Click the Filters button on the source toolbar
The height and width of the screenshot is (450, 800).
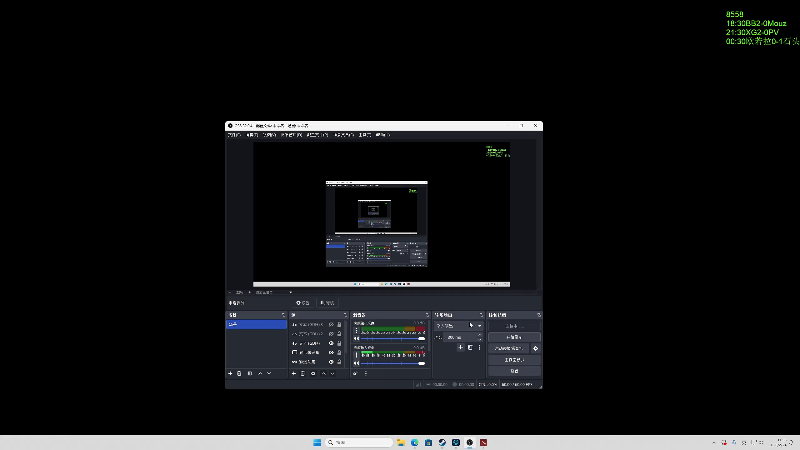327,303
